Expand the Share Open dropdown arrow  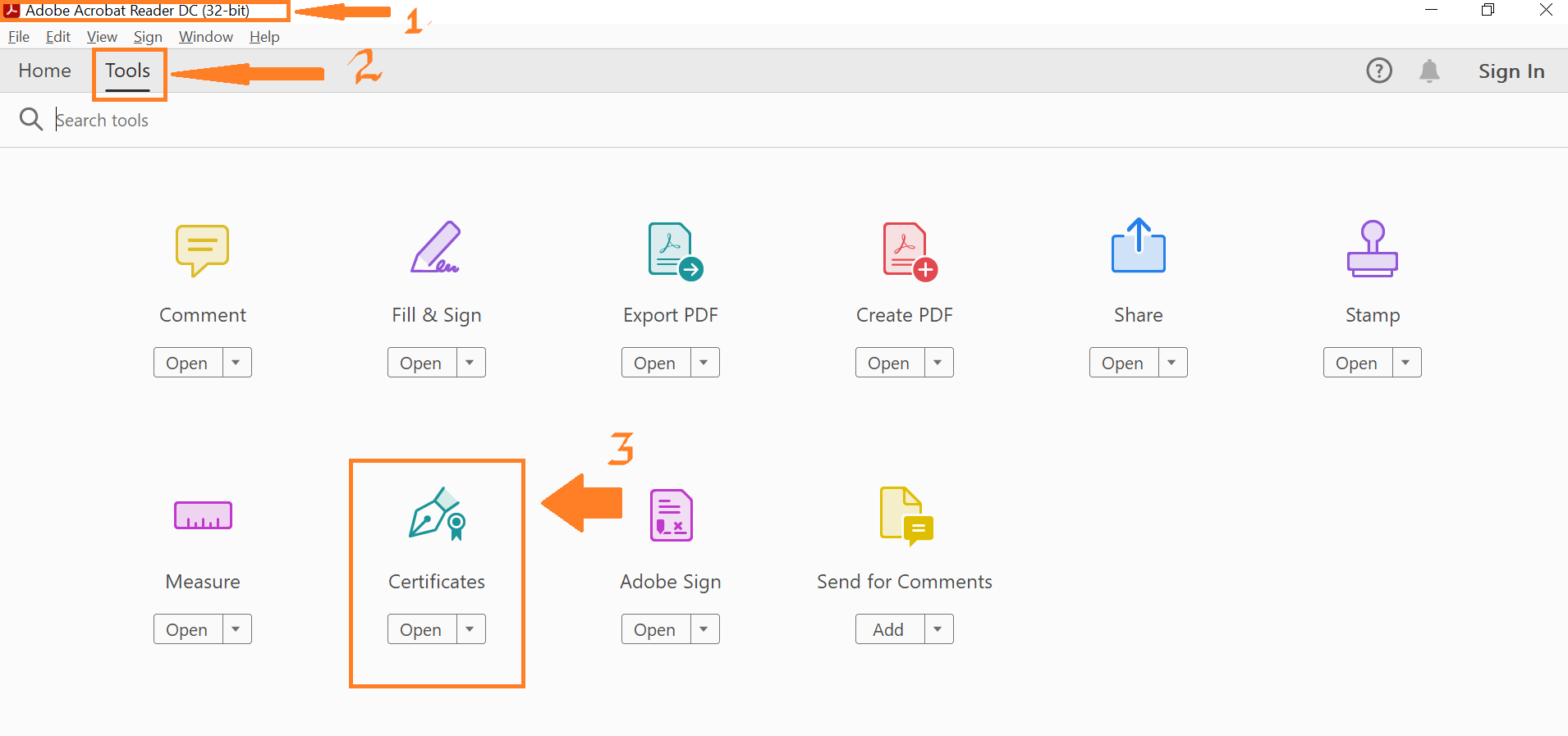pyautogui.click(x=1172, y=363)
